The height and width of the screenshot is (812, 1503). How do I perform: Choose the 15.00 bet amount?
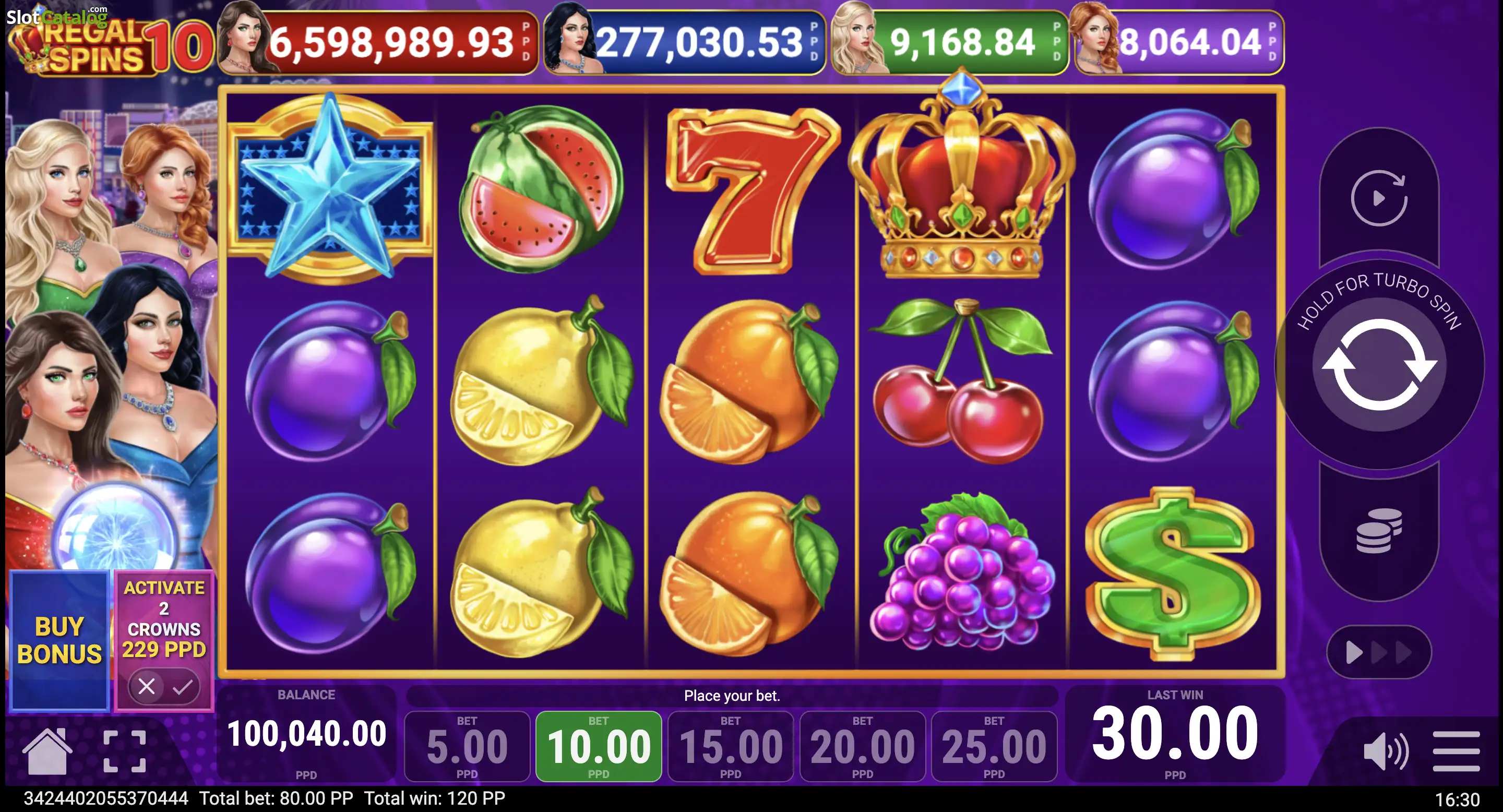point(731,747)
